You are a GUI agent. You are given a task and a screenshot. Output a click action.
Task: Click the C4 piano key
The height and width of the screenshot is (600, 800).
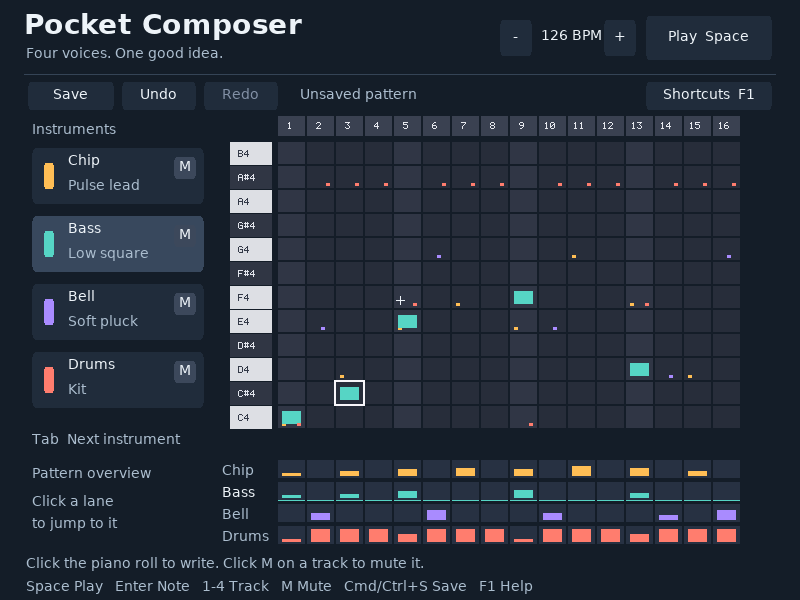(x=251, y=417)
